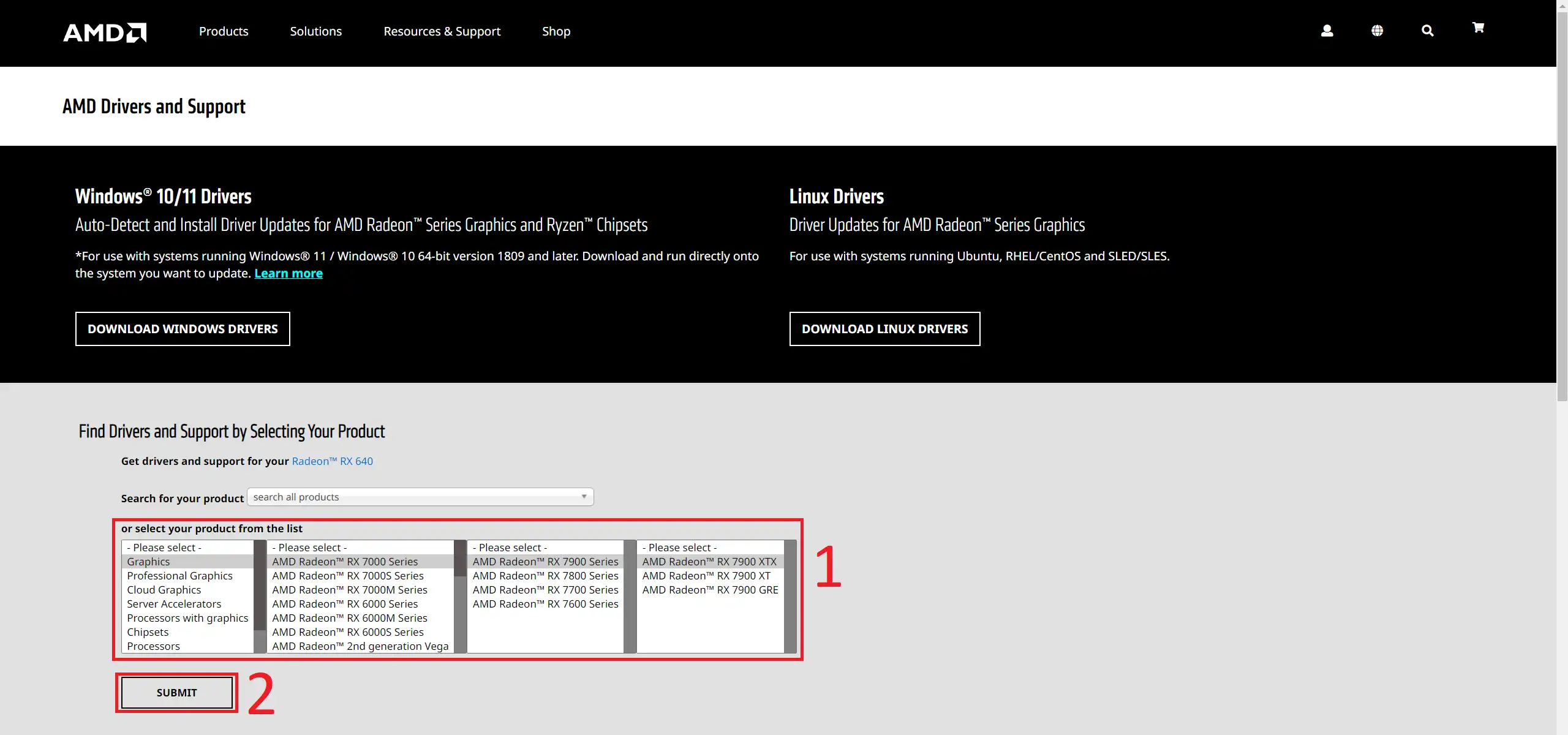Open the Solutions menu
1568x735 pixels.
[x=316, y=31]
